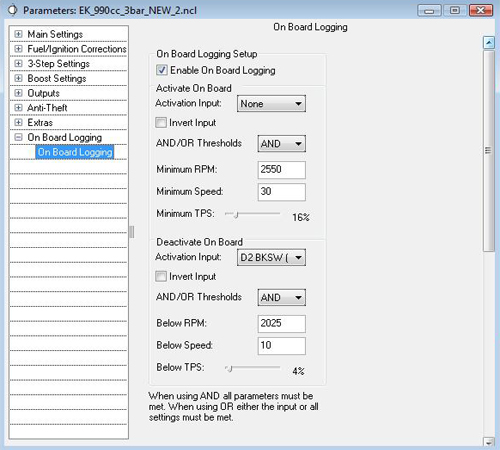Click the Minimum RPM field showing 2550
Screen dimensions: 500x450
[x=282, y=170]
